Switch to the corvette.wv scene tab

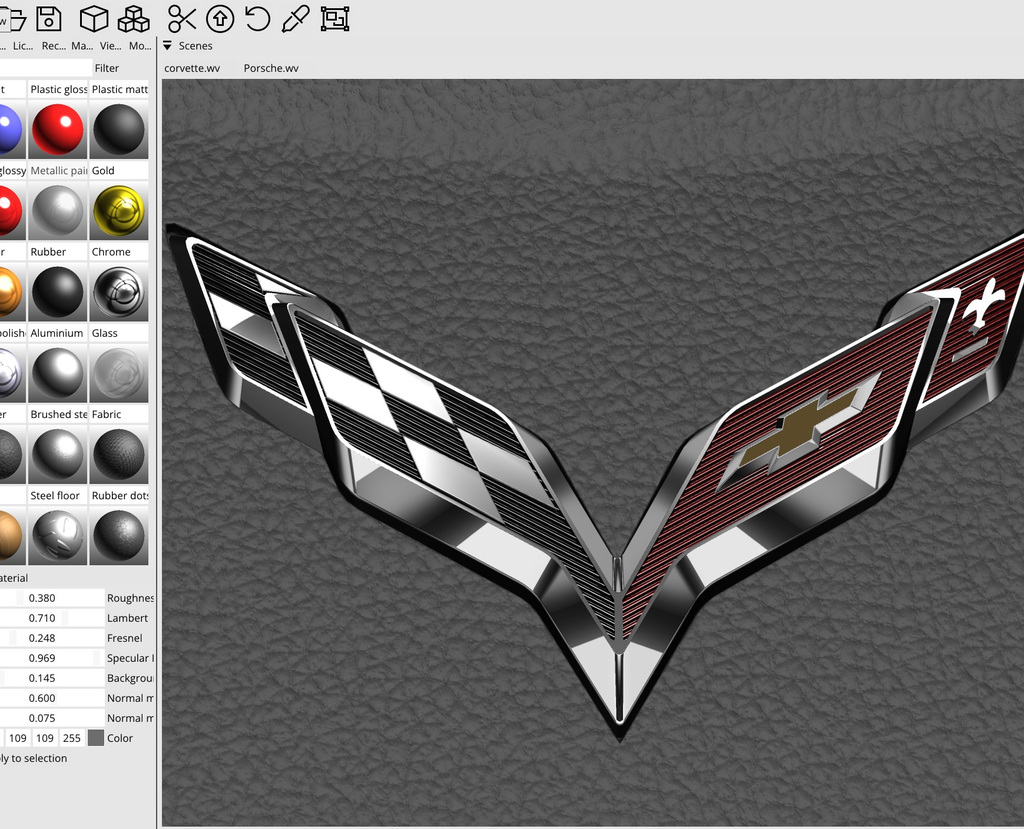coord(192,68)
